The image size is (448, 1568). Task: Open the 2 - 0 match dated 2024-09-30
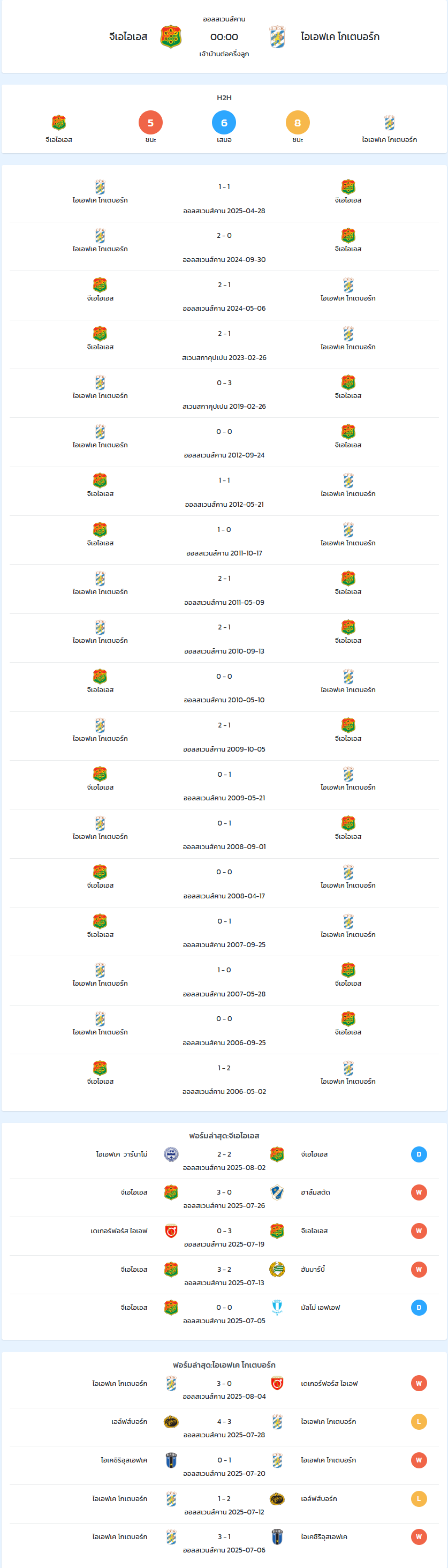click(x=224, y=246)
